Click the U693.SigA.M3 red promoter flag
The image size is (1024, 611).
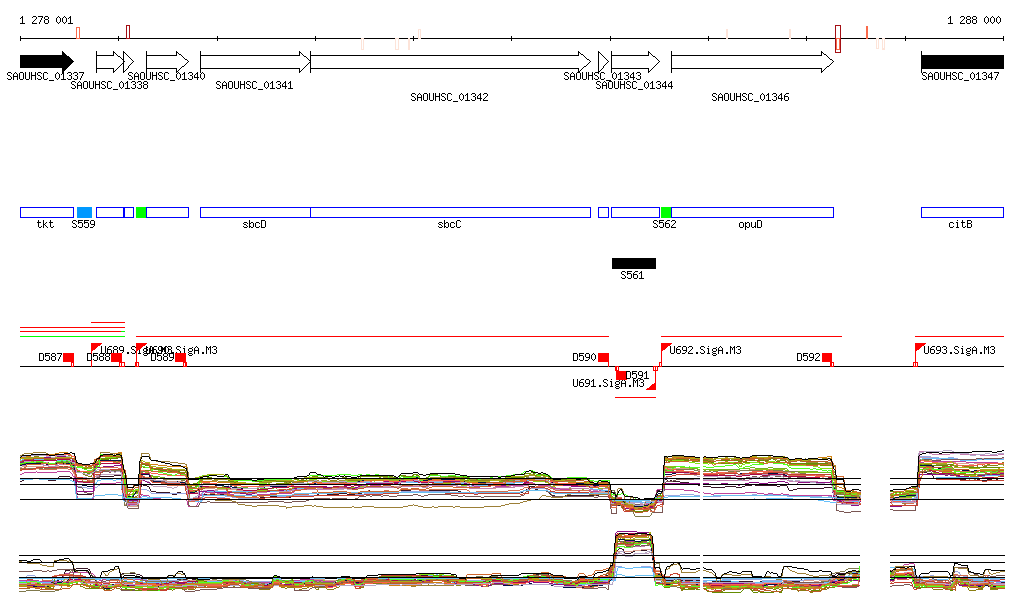pos(920,348)
